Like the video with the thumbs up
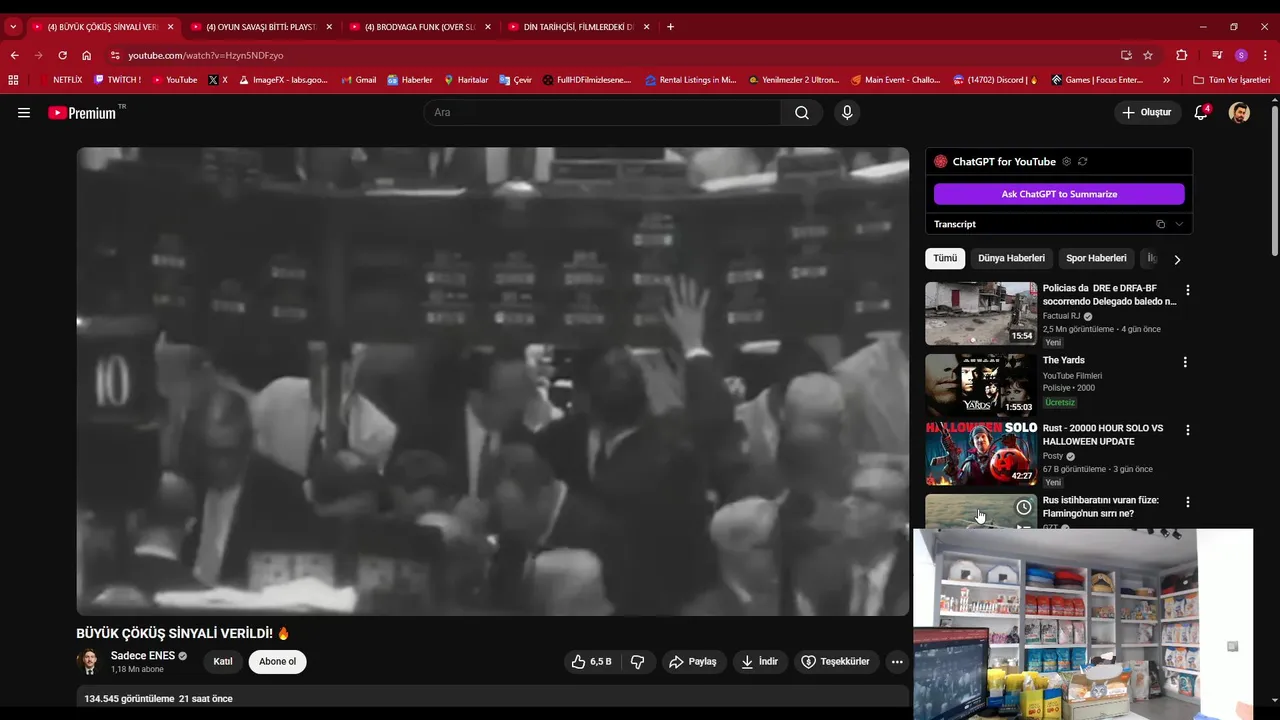 click(x=591, y=662)
